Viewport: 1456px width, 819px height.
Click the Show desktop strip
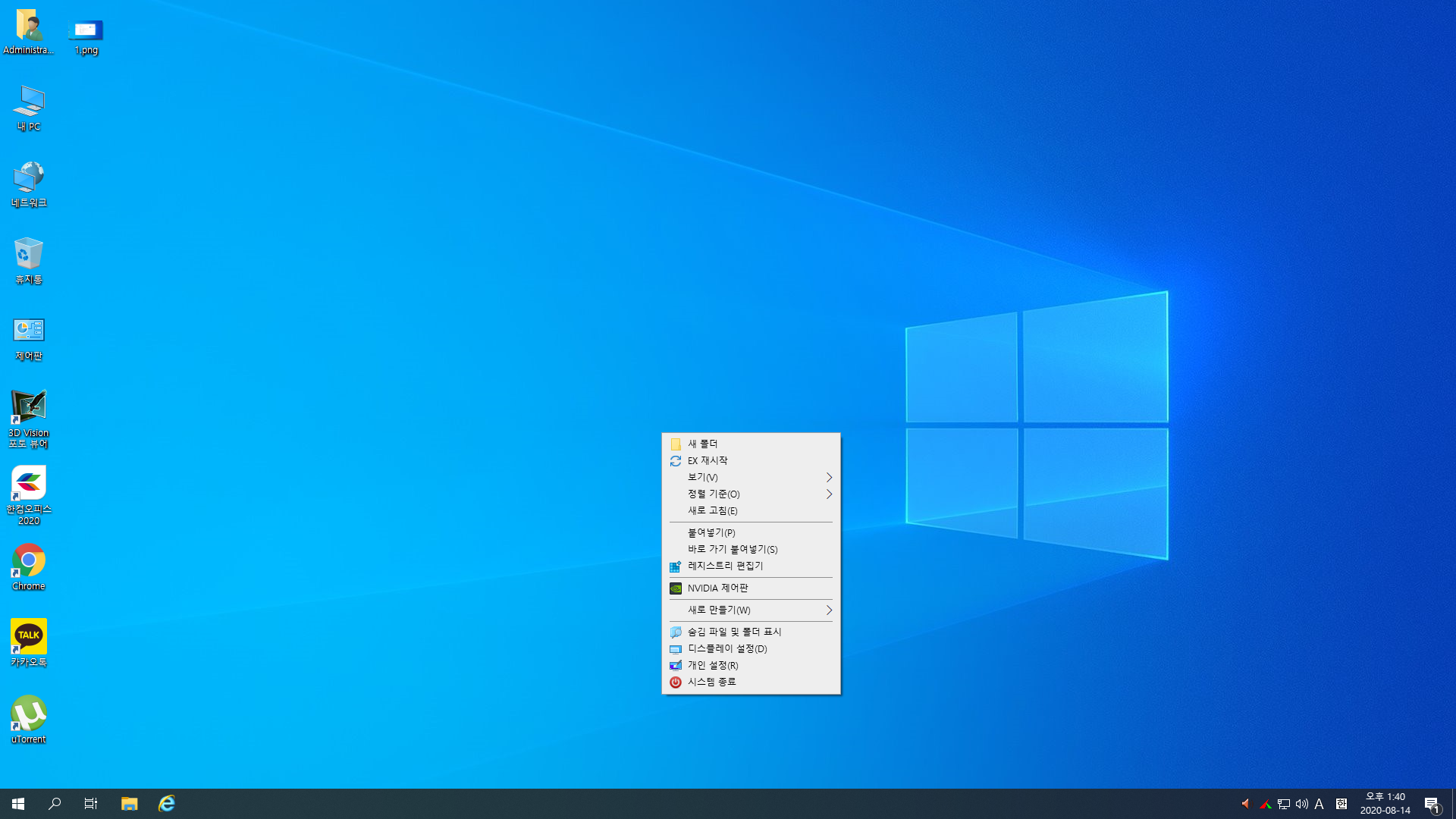[1453, 804]
